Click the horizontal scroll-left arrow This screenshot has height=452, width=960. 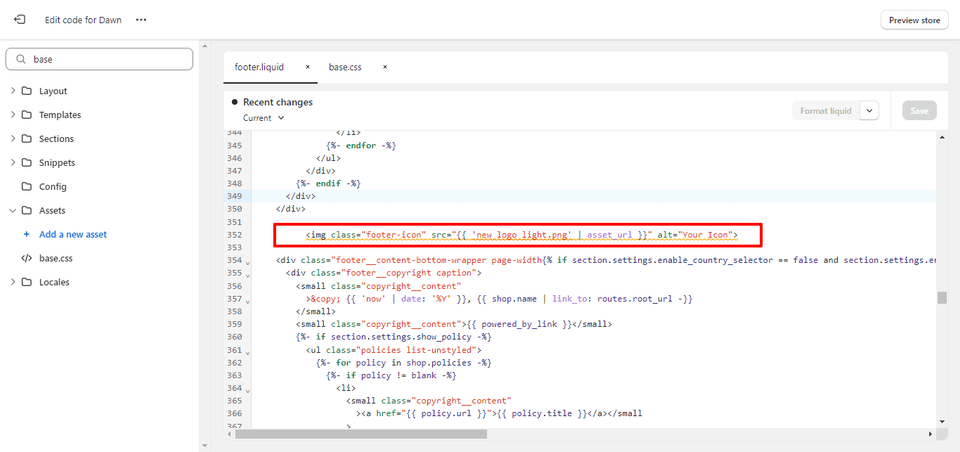(x=230, y=434)
